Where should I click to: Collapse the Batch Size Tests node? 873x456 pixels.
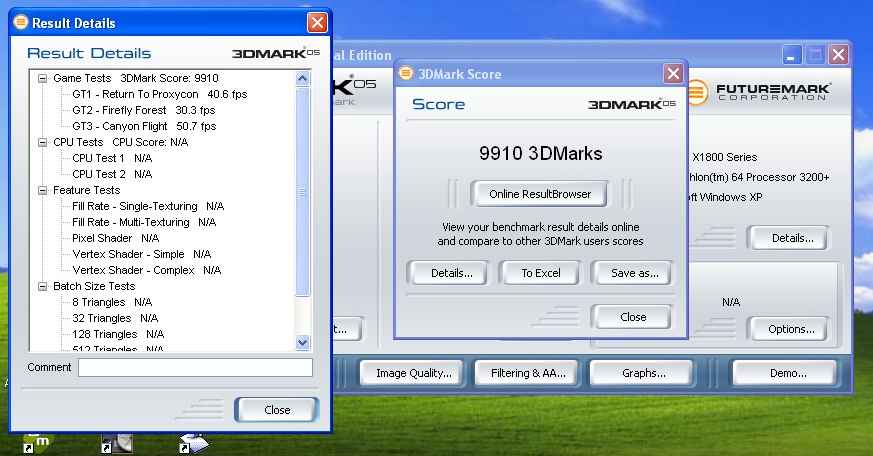point(43,286)
